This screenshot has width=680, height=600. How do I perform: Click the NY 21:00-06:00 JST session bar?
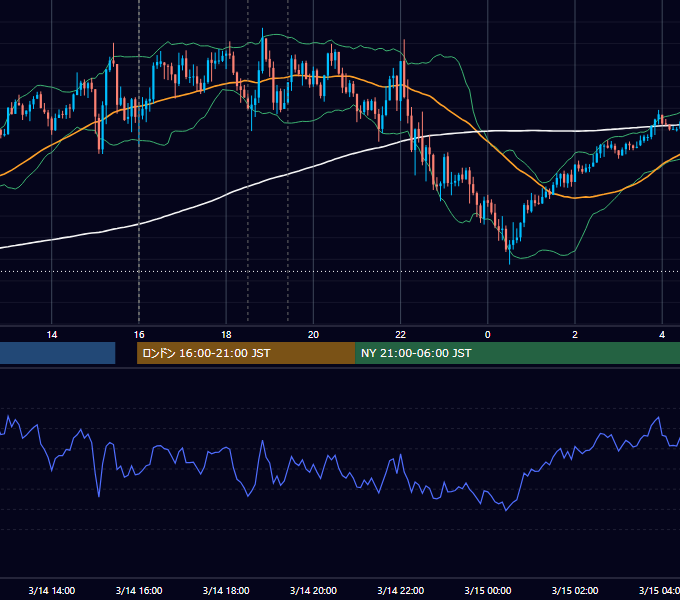[x=517, y=353]
